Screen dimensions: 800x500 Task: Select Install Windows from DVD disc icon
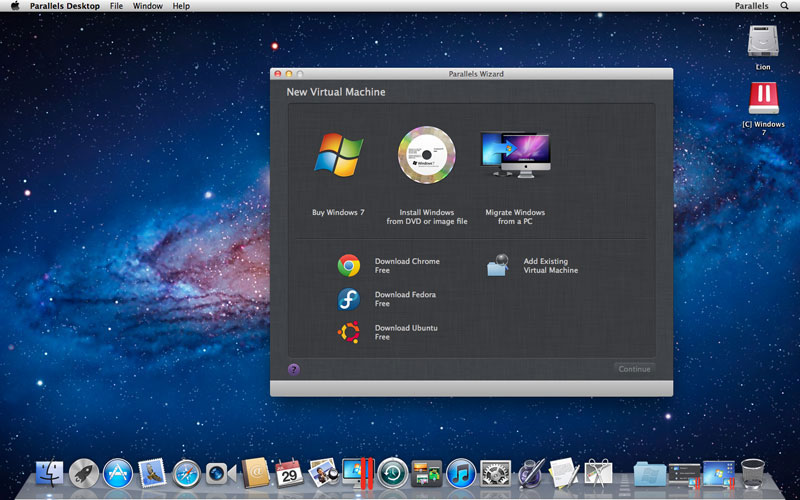coord(427,156)
